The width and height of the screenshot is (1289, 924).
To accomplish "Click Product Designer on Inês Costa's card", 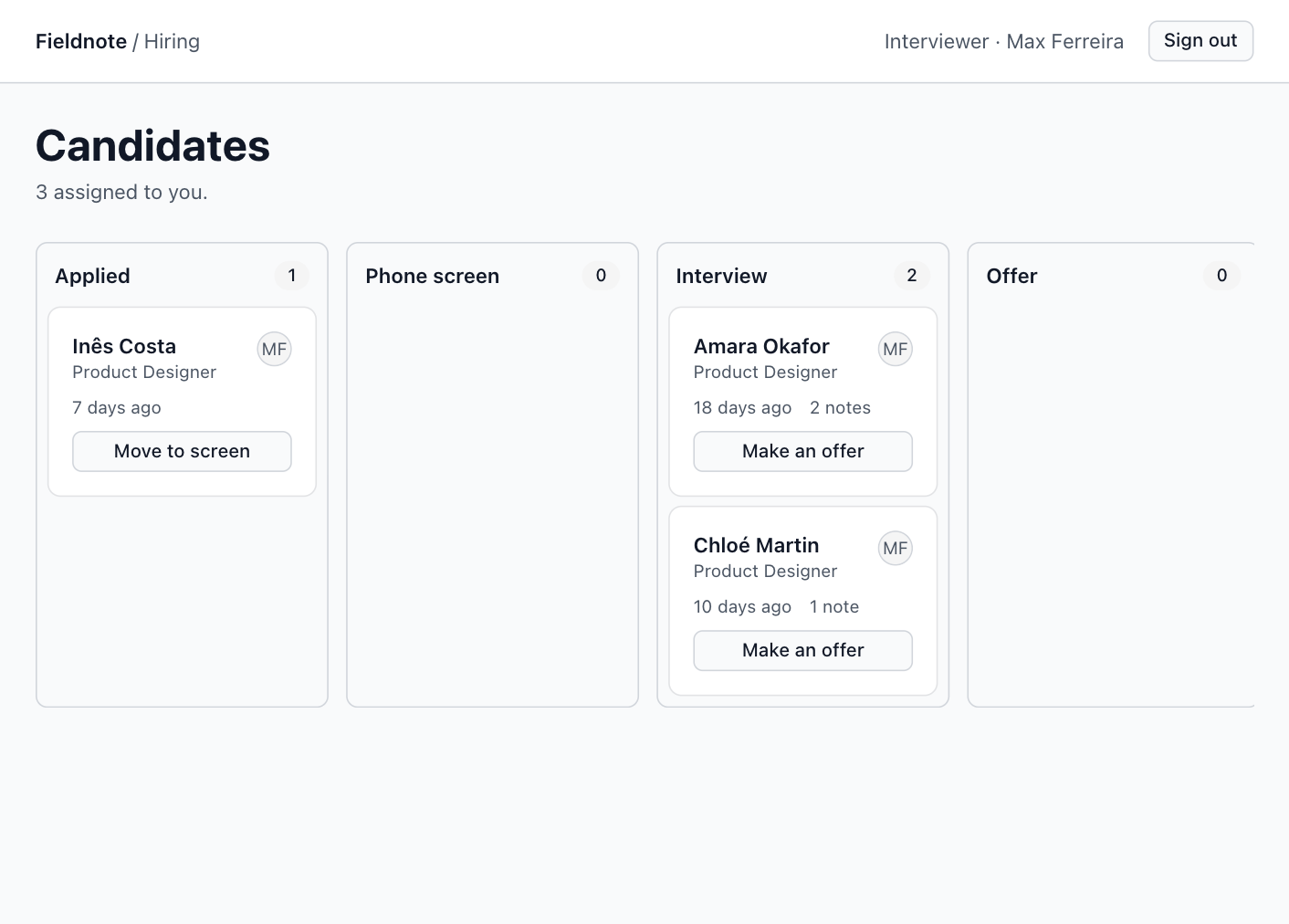I will point(144,372).
